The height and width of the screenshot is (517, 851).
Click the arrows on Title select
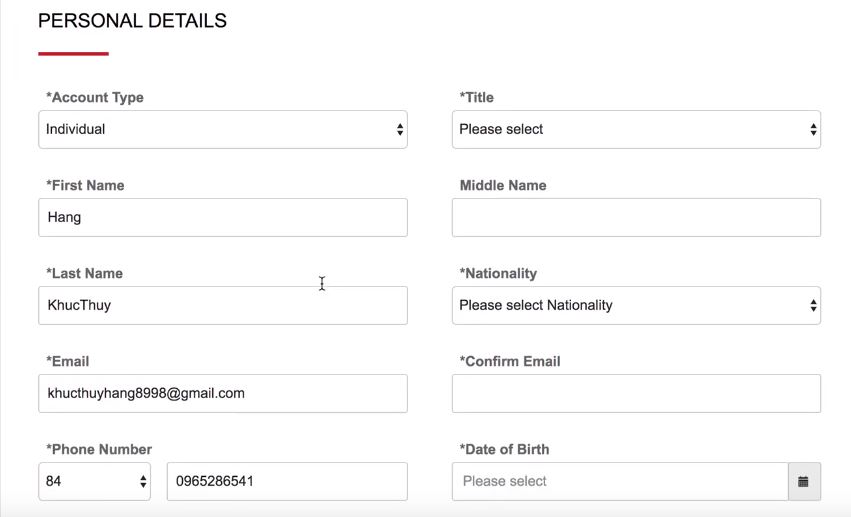(x=813, y=130)
